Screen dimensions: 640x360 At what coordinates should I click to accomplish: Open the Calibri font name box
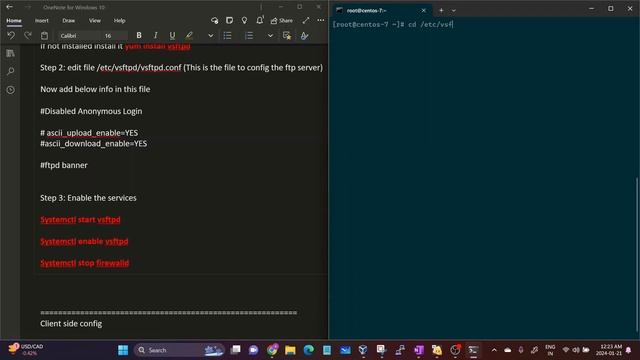pos(78,36)
